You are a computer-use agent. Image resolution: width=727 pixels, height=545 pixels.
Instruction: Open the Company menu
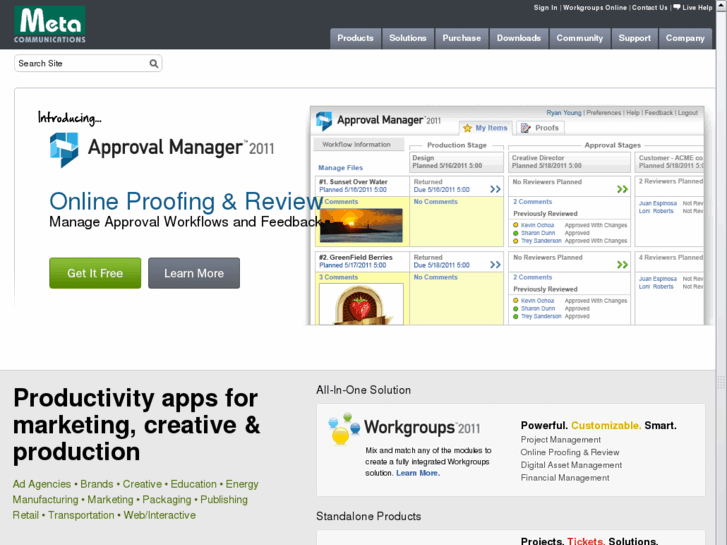point(685,38)
